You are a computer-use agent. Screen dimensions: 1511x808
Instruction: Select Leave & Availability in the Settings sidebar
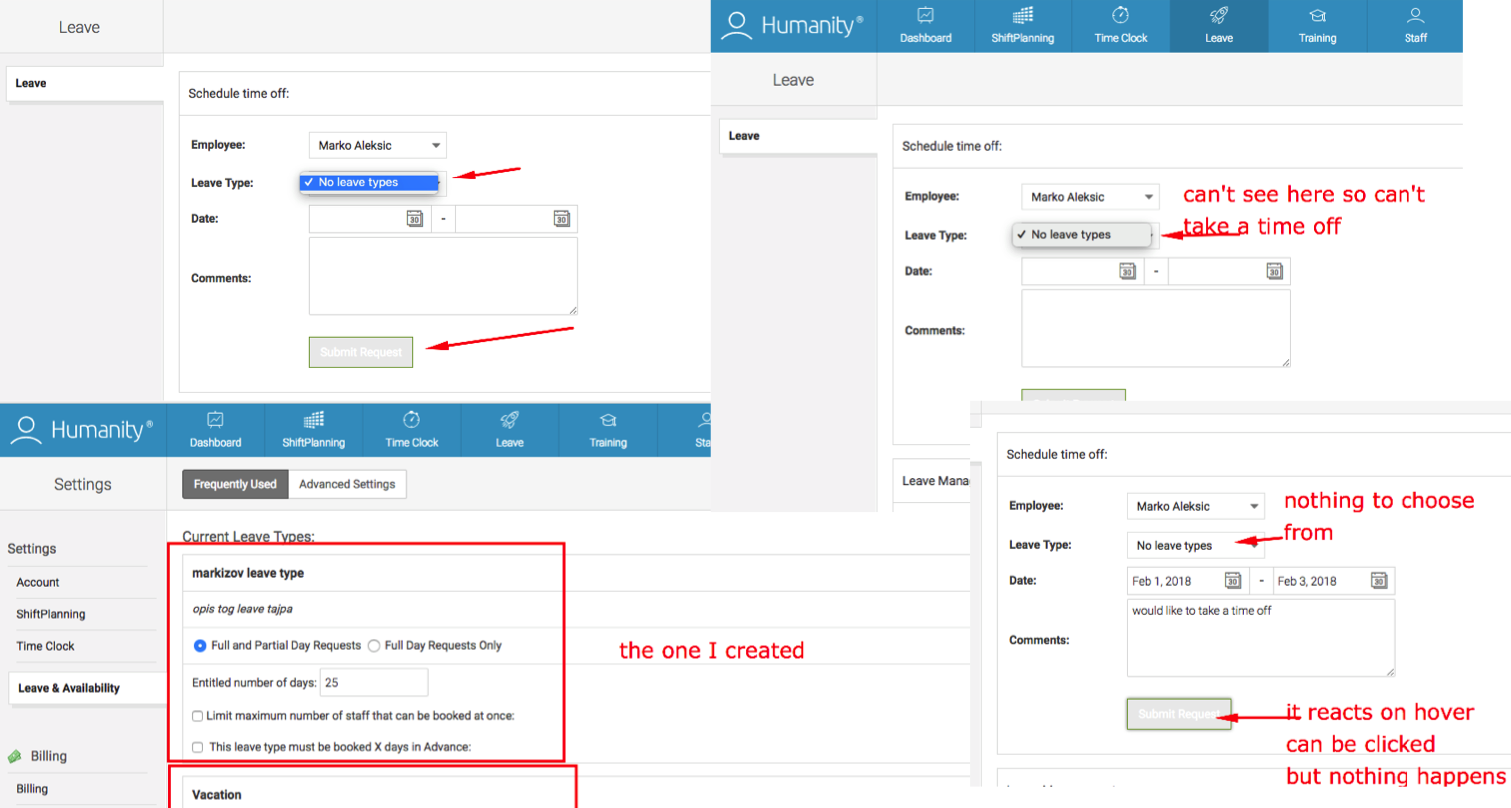86,688
